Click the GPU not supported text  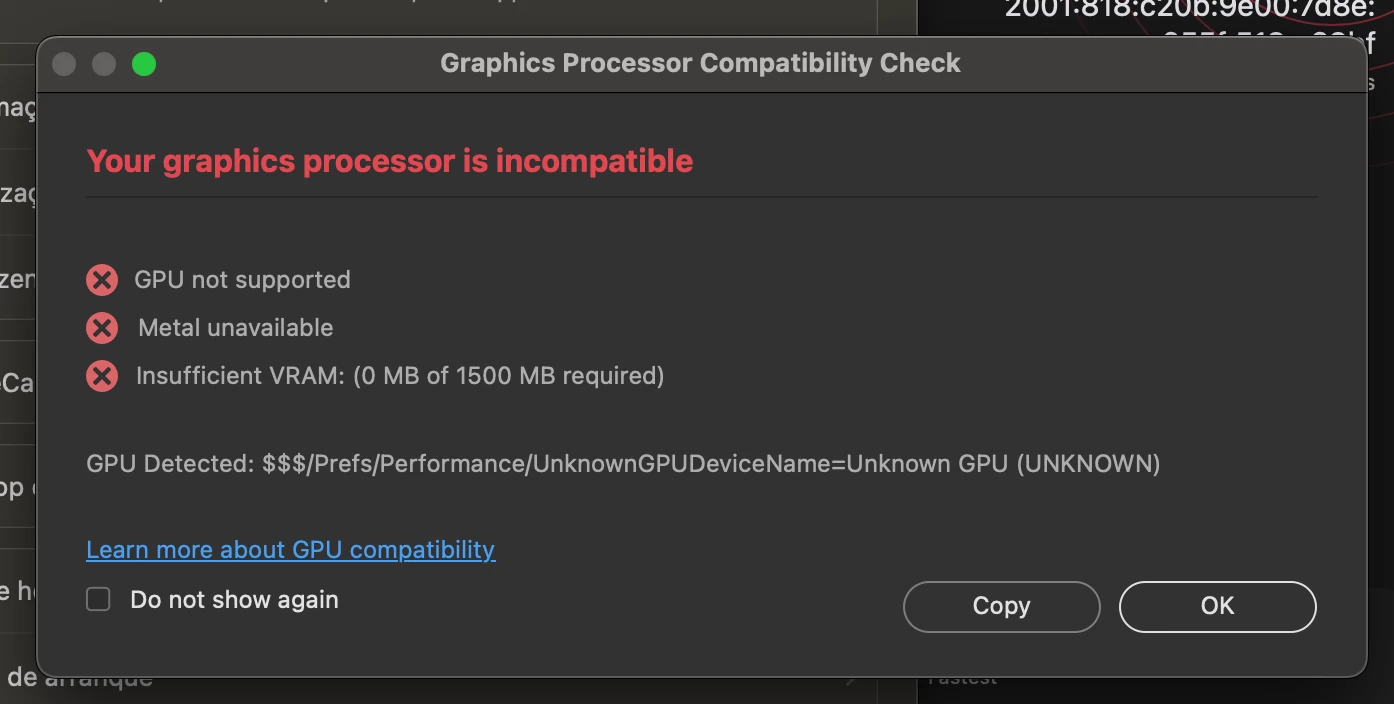[242, 280]
